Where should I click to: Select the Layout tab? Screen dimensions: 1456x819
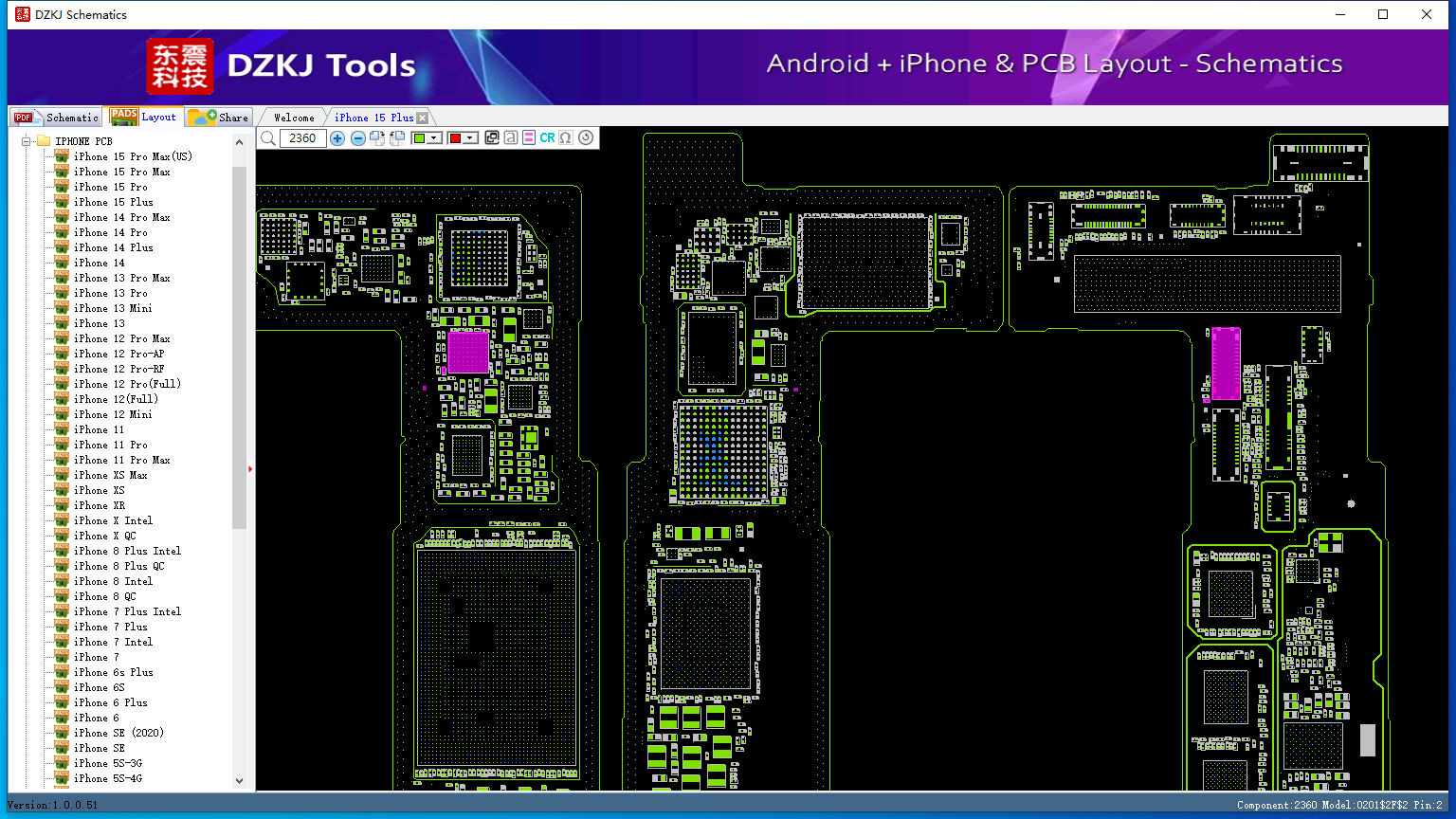[143, 117]
